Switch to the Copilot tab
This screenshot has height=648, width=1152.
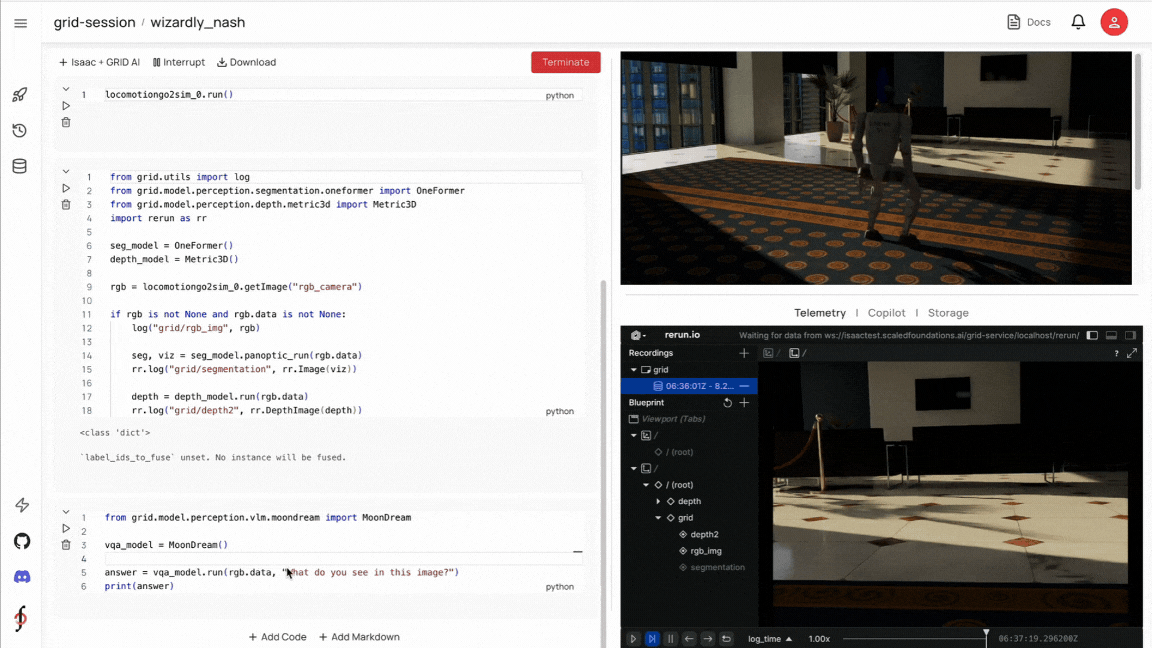click(x=886, y=313)
